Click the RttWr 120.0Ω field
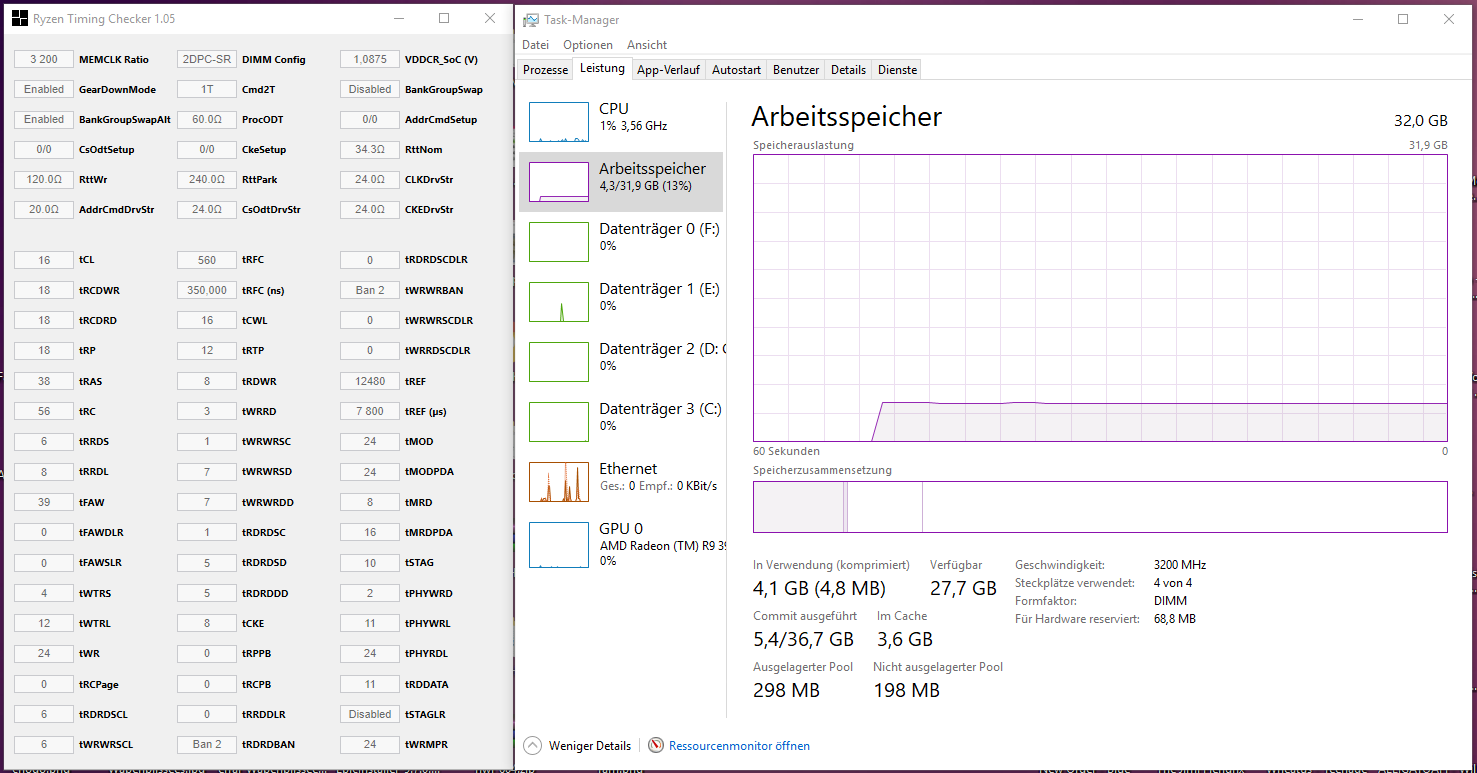1477x773 pixels. [x=44, y=179]
